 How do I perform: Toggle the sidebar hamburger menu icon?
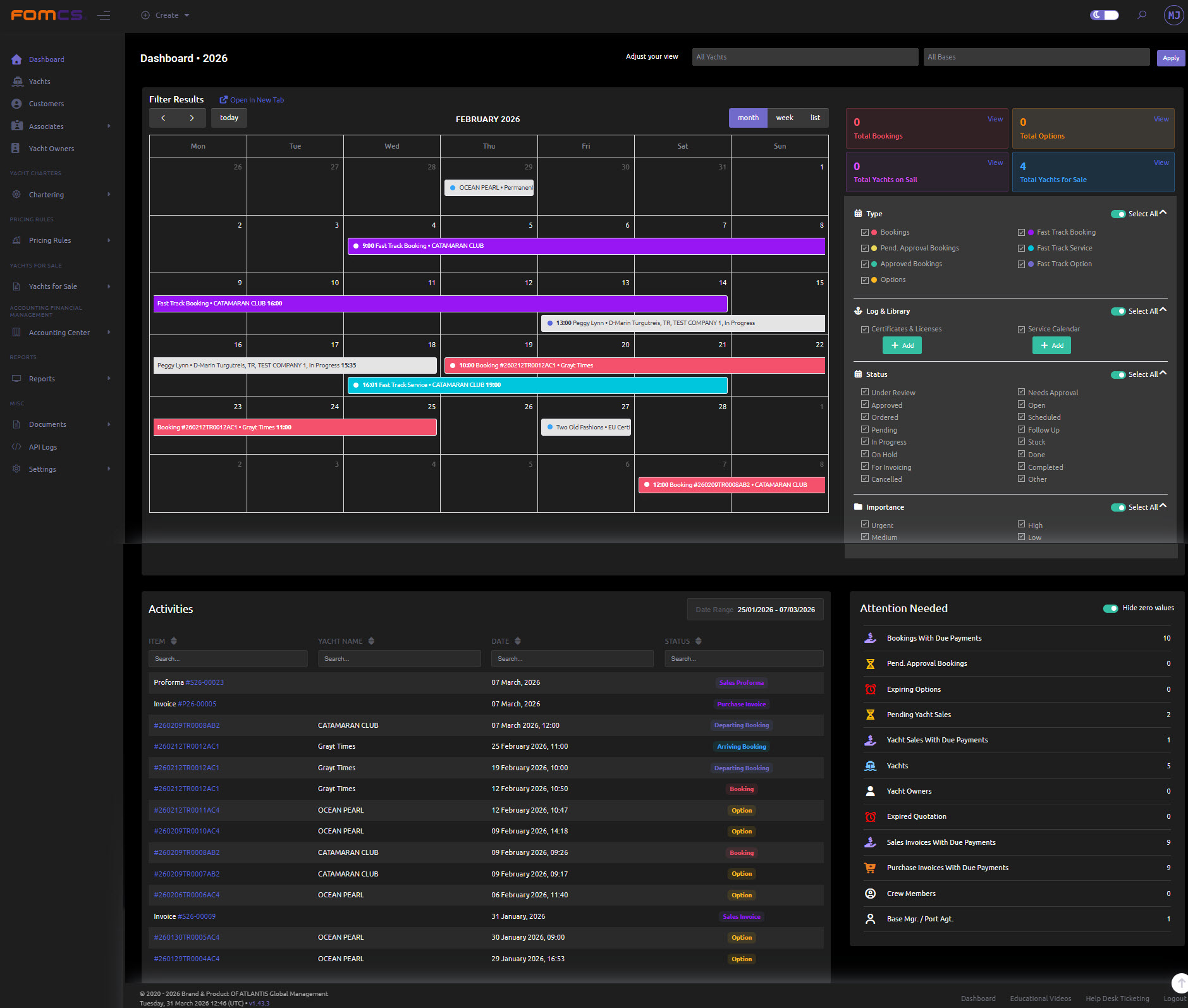[x=104, y=15]
